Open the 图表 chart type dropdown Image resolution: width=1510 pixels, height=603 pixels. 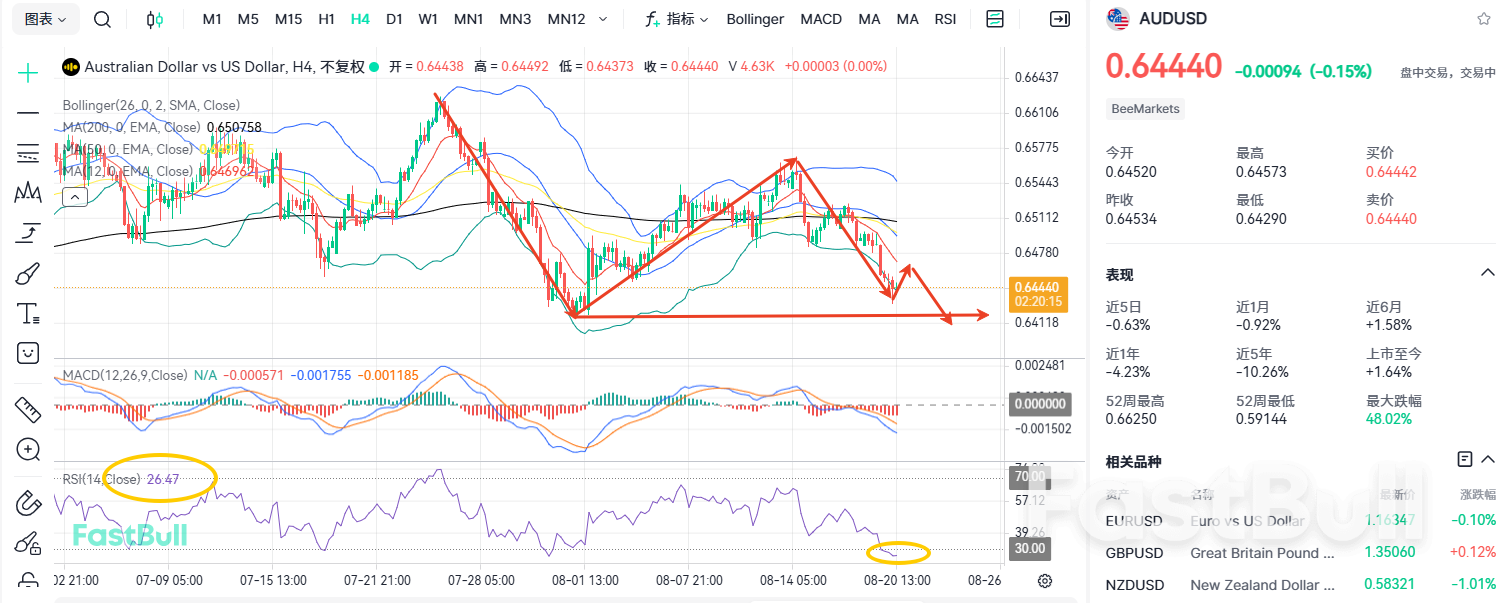(45, 18)
